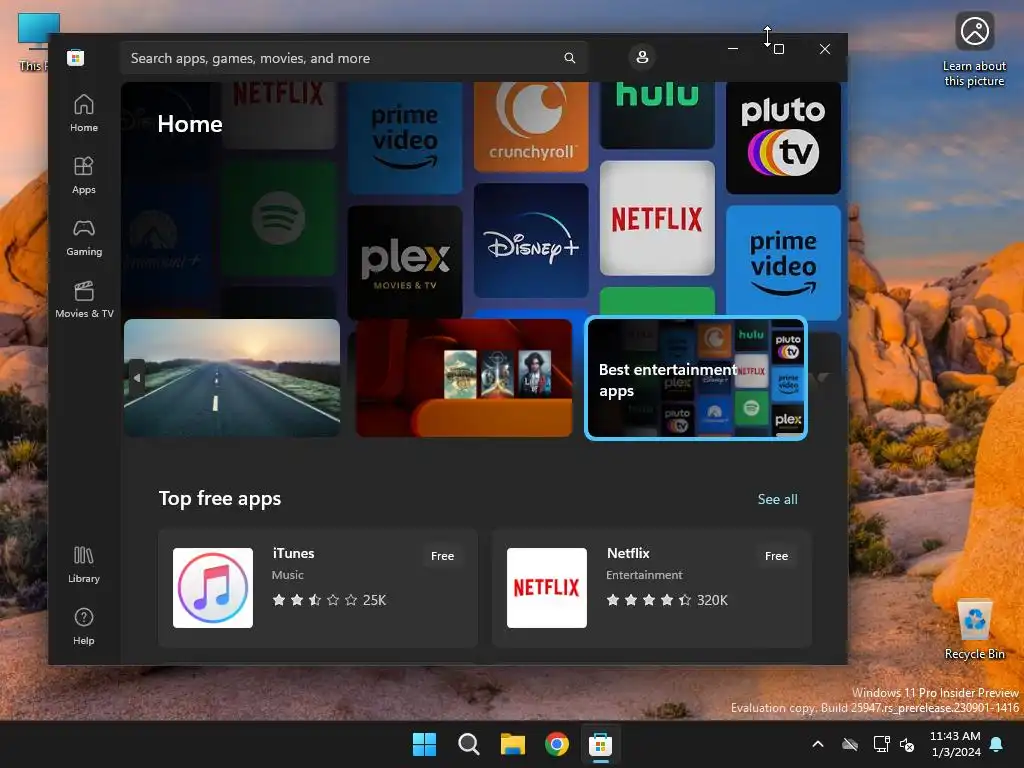This screenshot has height=768, width=1024.
Task: Minimize the Microsoft Store window
Action: click(x=733, y=49)
